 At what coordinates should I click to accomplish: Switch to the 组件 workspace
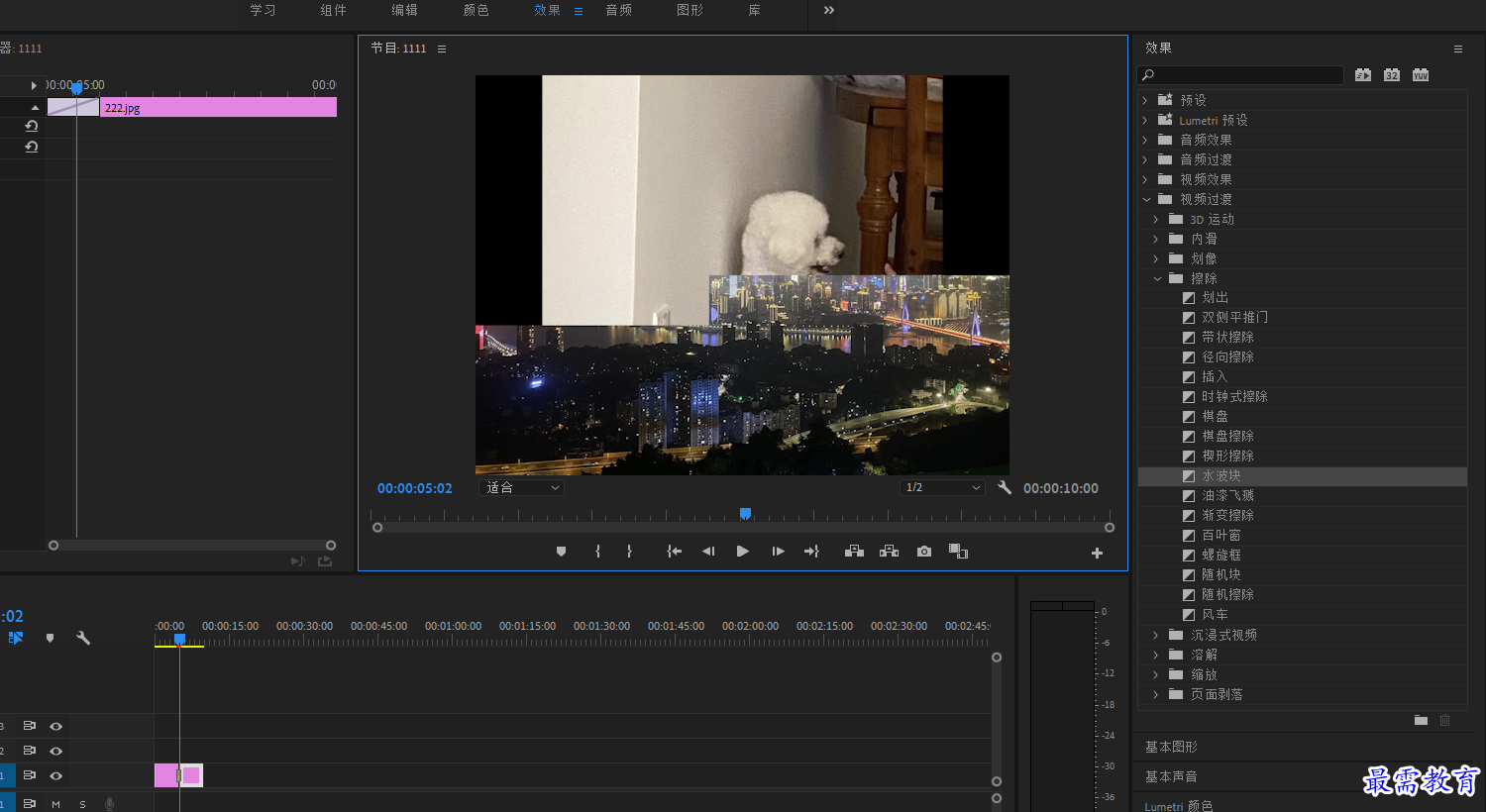(334, 10)
